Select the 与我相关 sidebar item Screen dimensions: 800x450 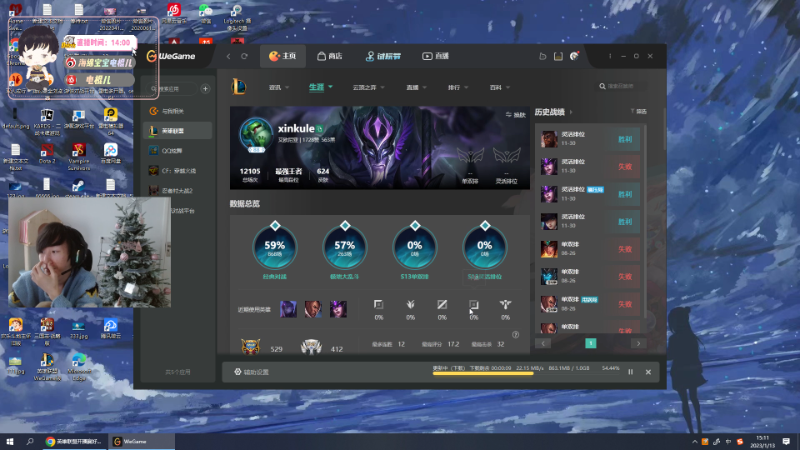pyautogui.click(x=178, y=111)
